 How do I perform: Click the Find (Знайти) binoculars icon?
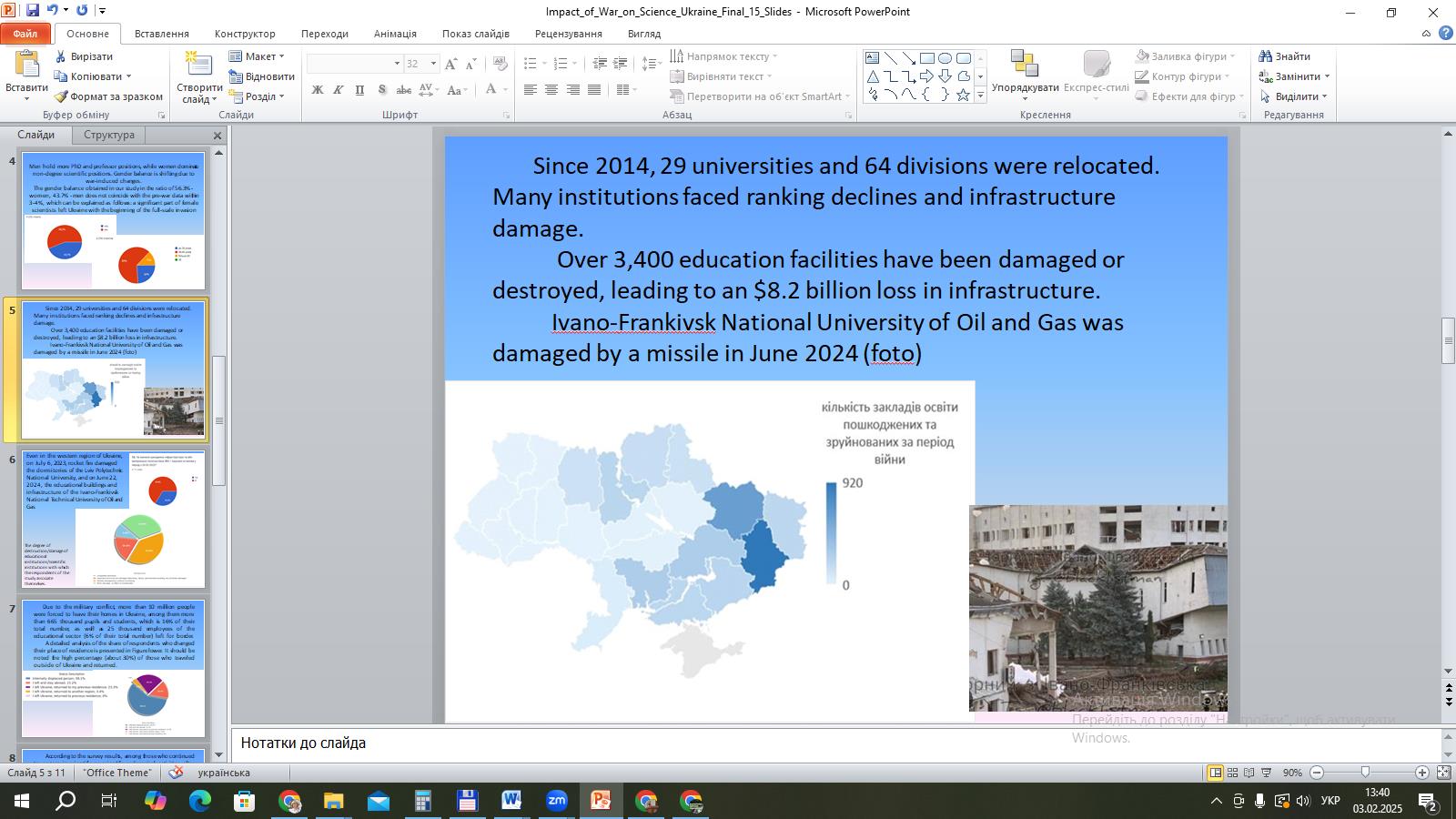tap(1265, 56)
